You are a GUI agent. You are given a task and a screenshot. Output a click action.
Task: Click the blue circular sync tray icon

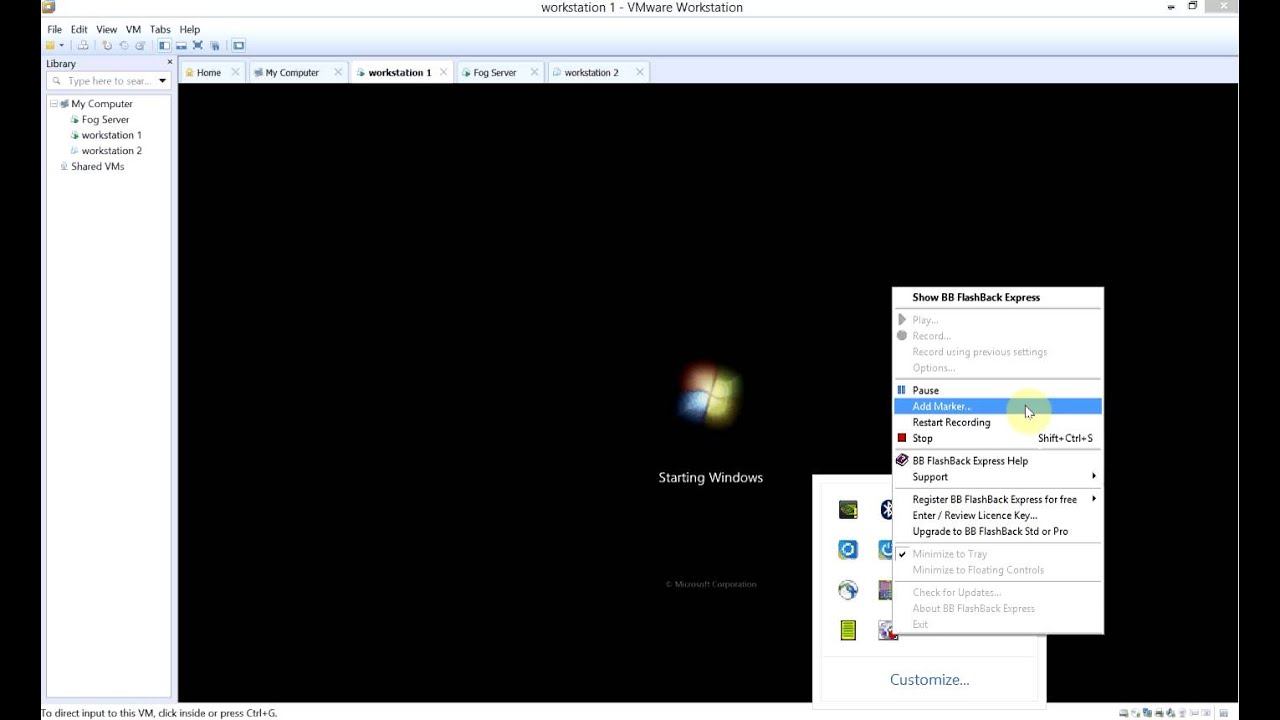click(x=848, y=550)
